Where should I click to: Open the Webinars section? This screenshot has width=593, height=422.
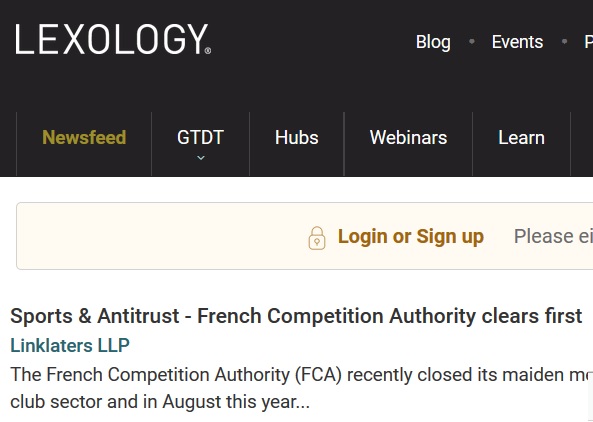point(408,137)
